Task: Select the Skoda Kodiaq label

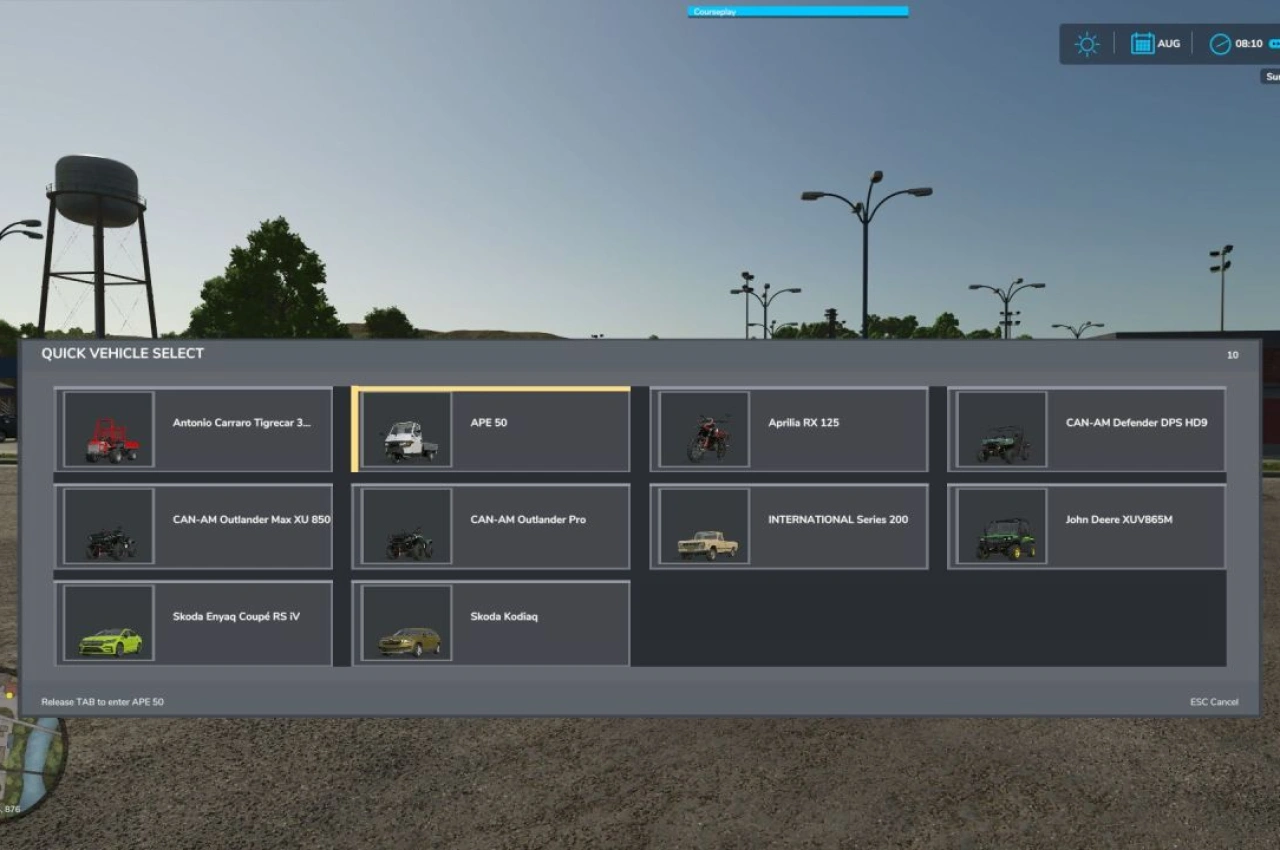Action: pyautogui.click(x=504, y=617)
